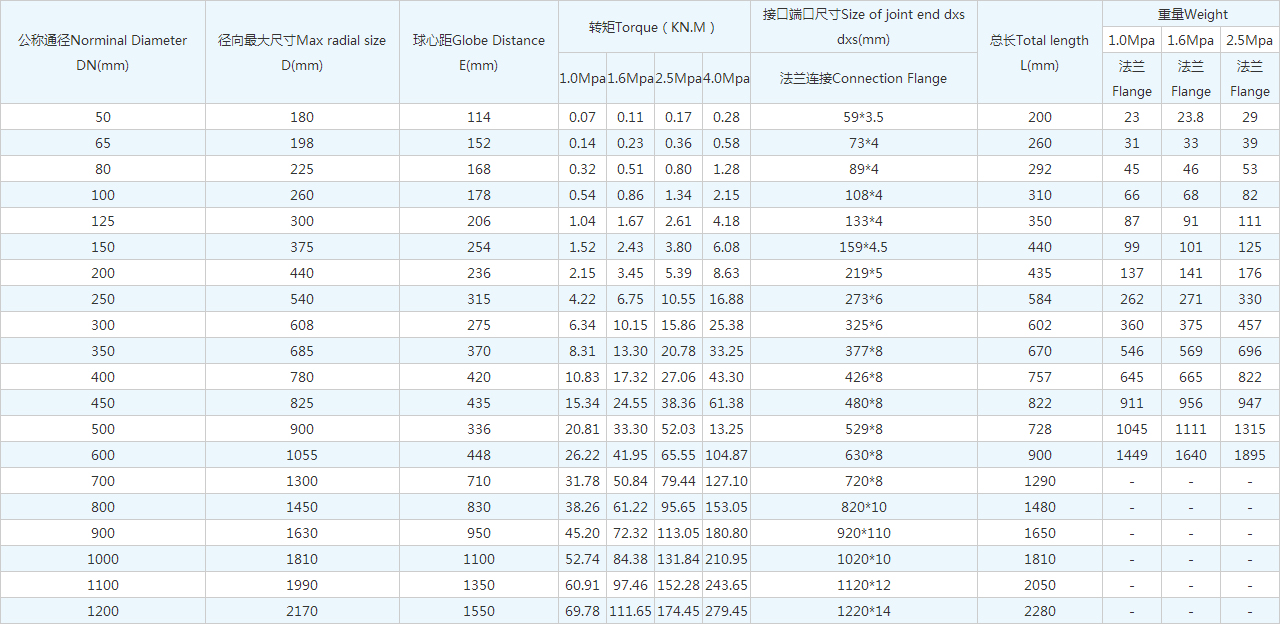Viewport: 1280px width, 626px height.
Task: Select the Max radial size D(mm) header
Action: coord(301,52)
